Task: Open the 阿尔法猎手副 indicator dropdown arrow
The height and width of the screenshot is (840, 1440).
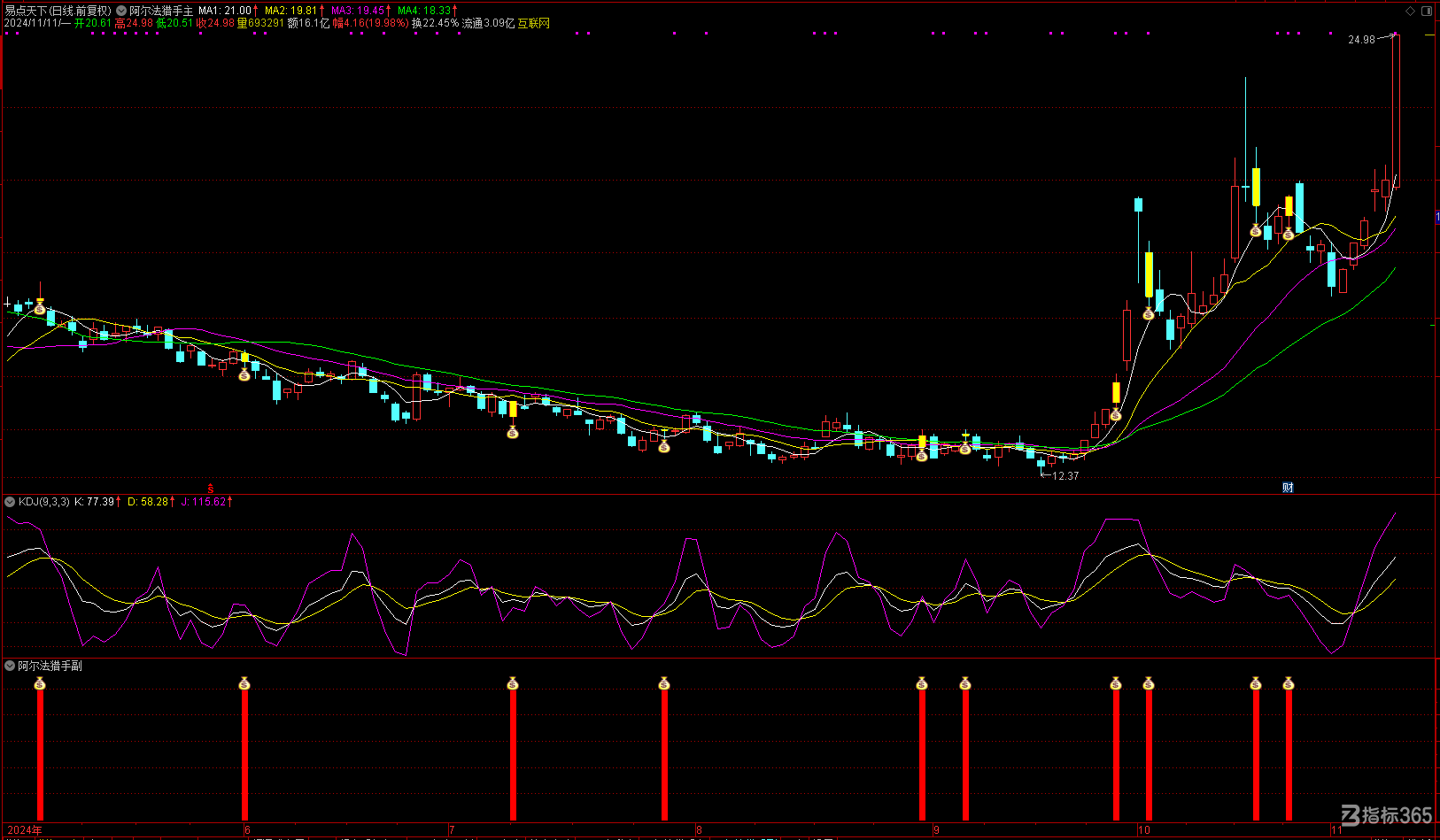Action: coord(10,666)
